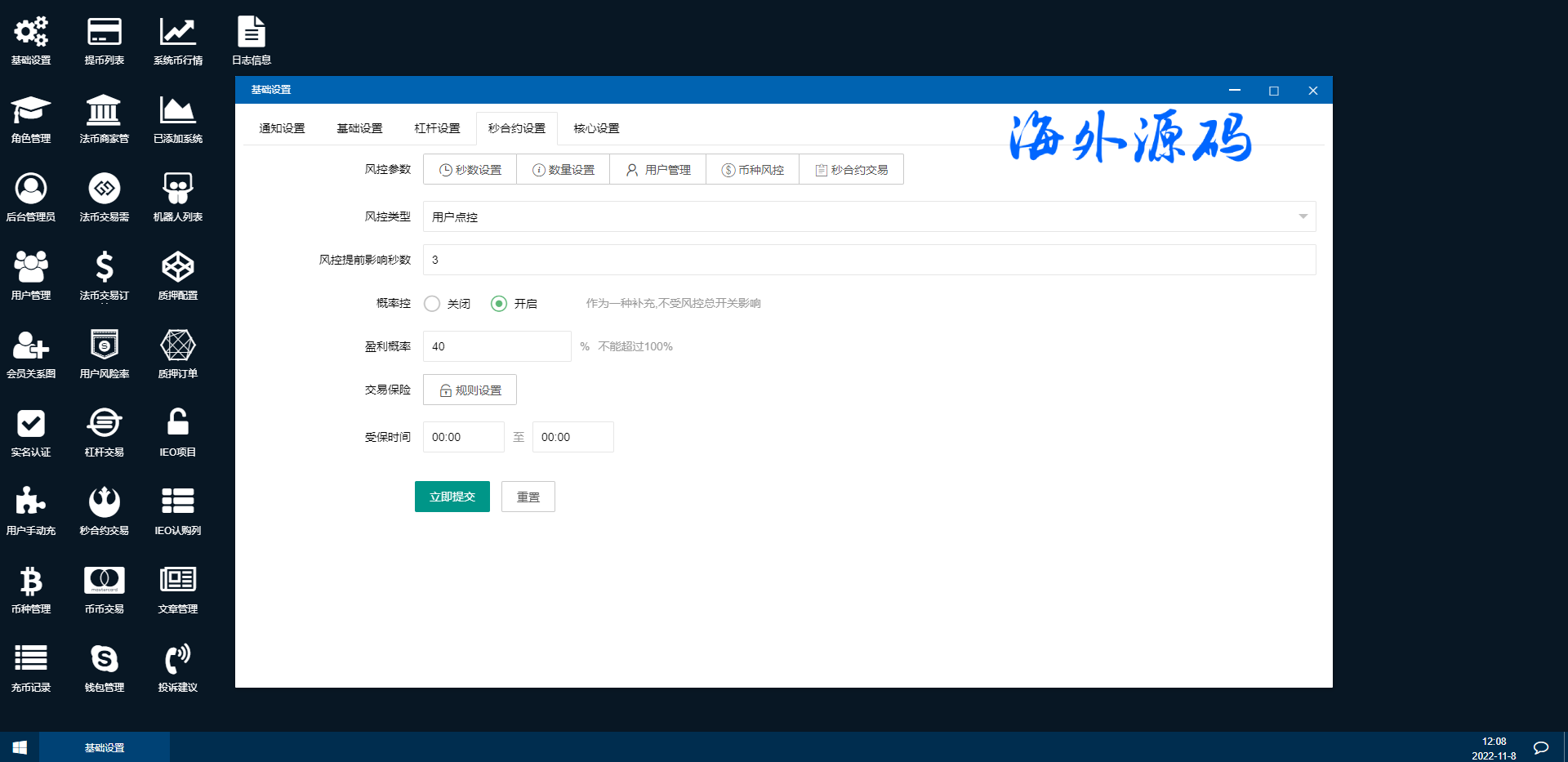Open the 系统币行情 chart icon
The width and height of the screenshot is (1568, 762).
pyautogui.click(x=177, y=41)
